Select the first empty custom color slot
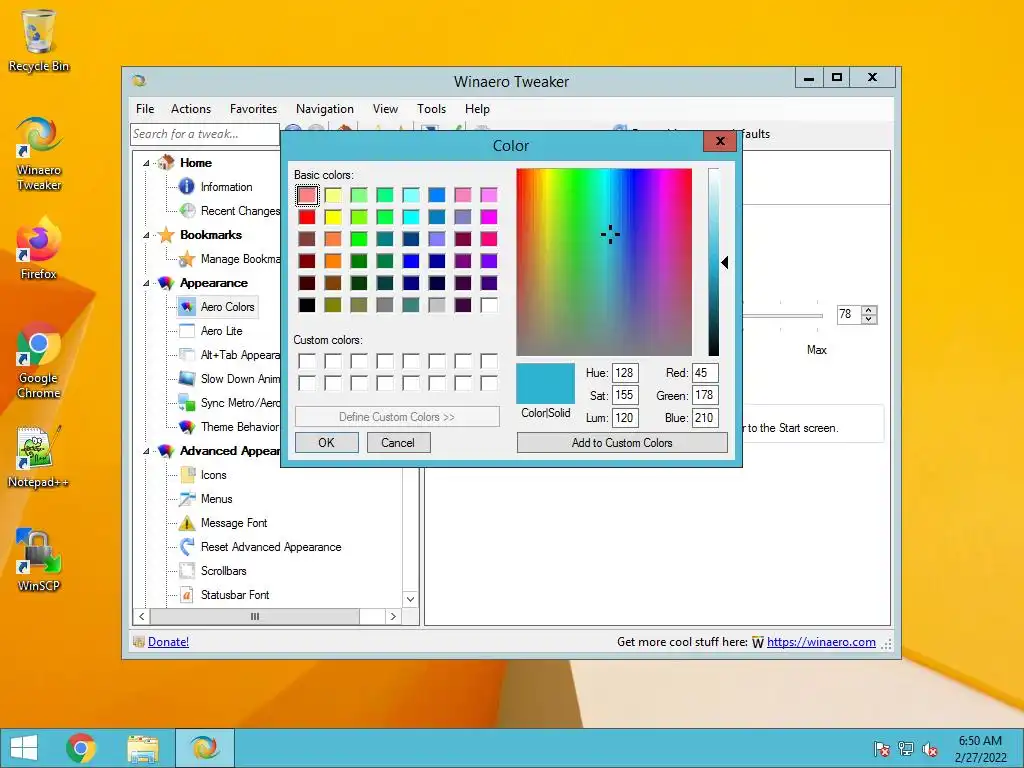The image size is (1024, 768). (x=307, y=361)
